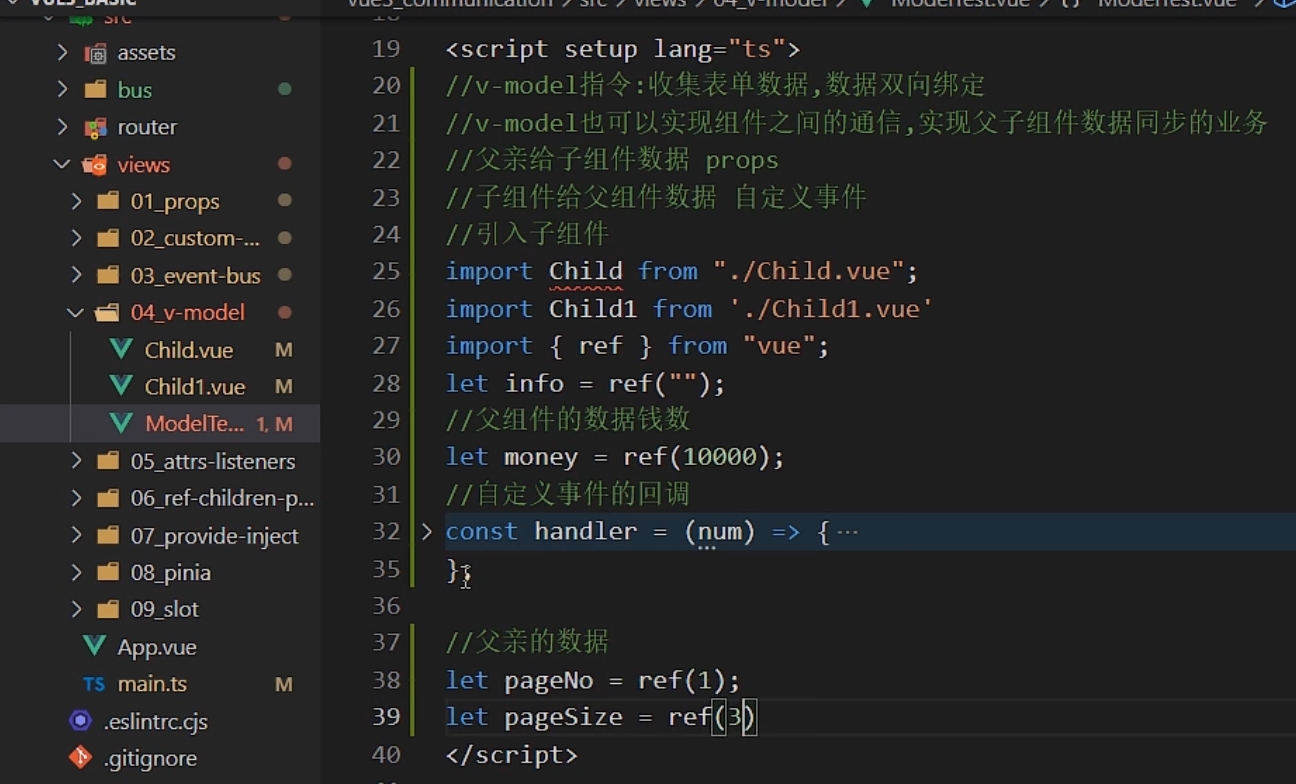Image resolution: width=1296 pixels, height=784 pixels.
Task: Click the git icon beside .gitignore
Action: (80, 757)
